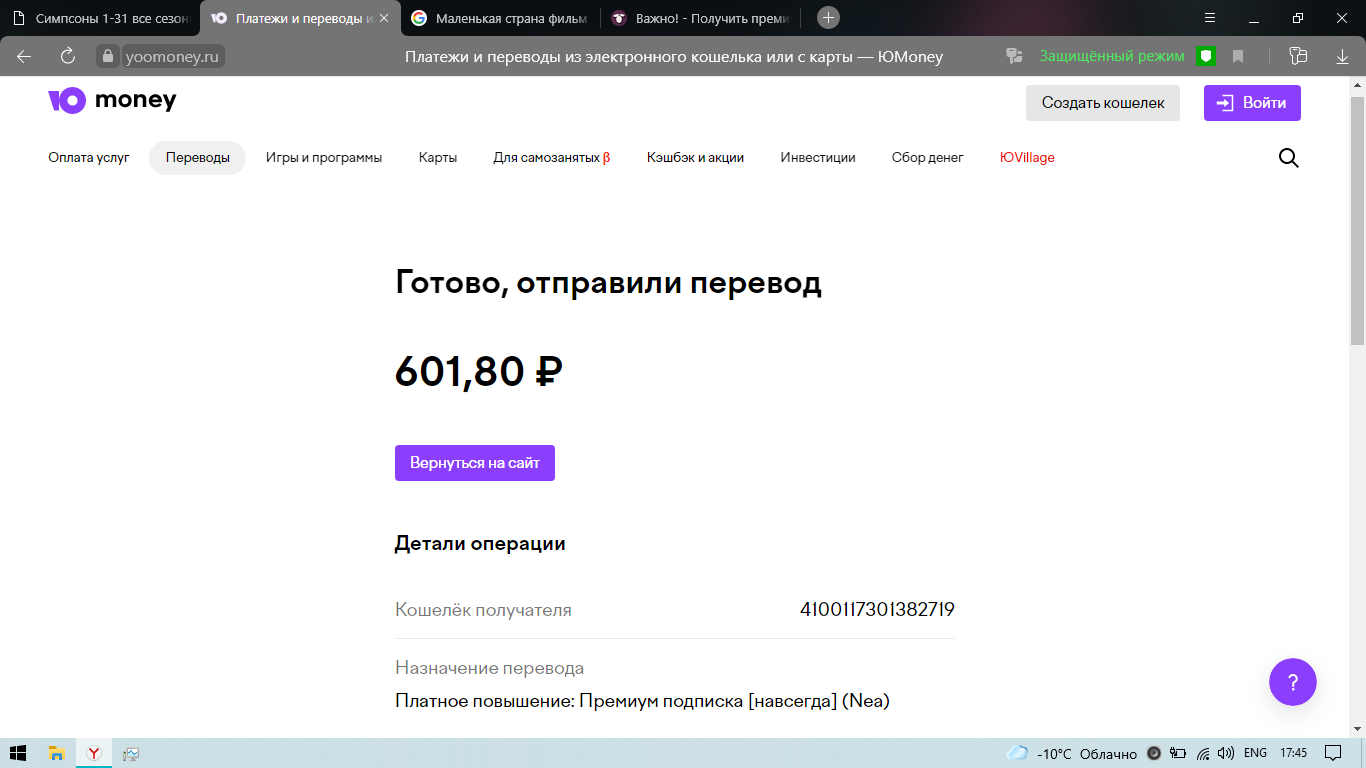Click the Создать кошелек button
This screenshot has width=1366, height=768.
tap(1102, 103)
